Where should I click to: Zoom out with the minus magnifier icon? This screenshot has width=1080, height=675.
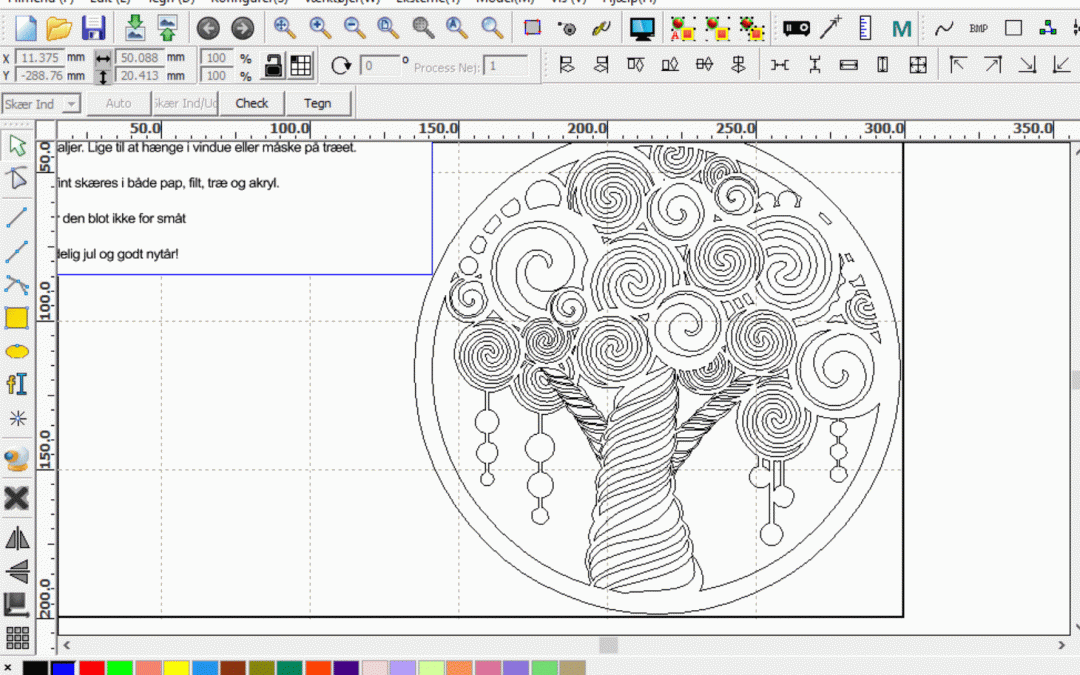pos(354,28)
